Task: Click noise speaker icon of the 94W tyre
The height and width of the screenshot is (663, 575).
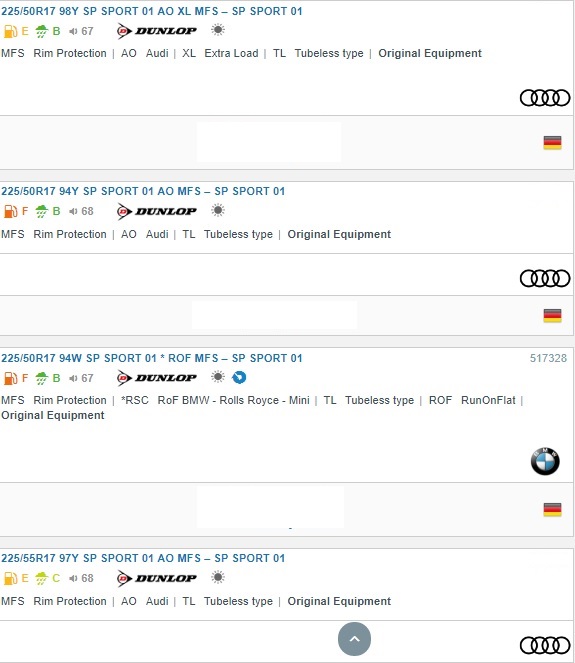Action: 74,378
